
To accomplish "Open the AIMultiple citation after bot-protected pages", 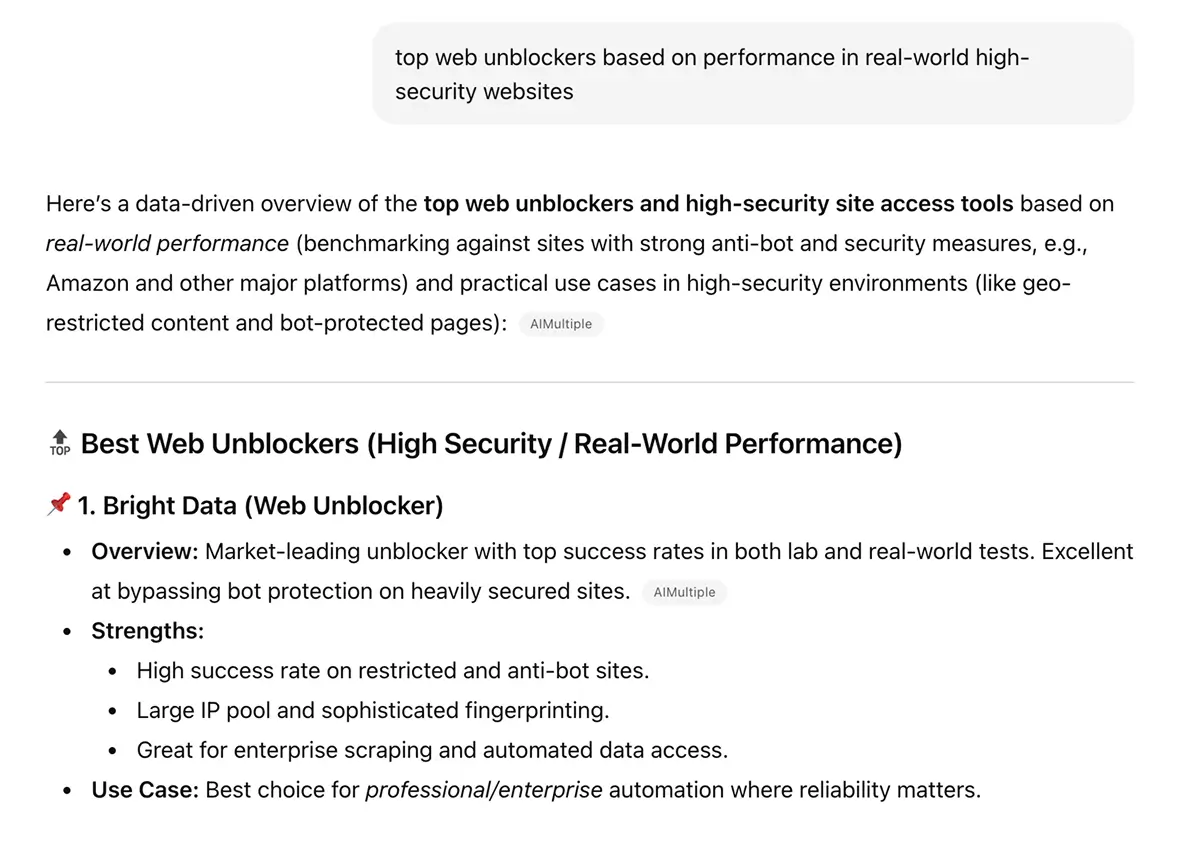I will (561, 324).
